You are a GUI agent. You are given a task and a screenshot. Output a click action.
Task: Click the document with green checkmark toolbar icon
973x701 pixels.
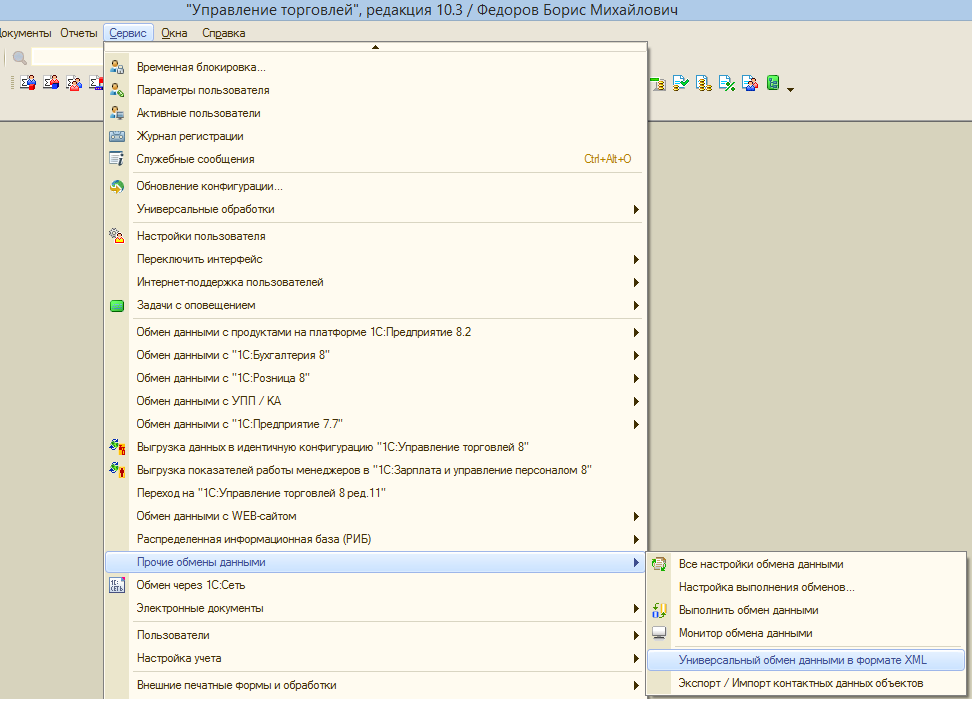(681, 83)
